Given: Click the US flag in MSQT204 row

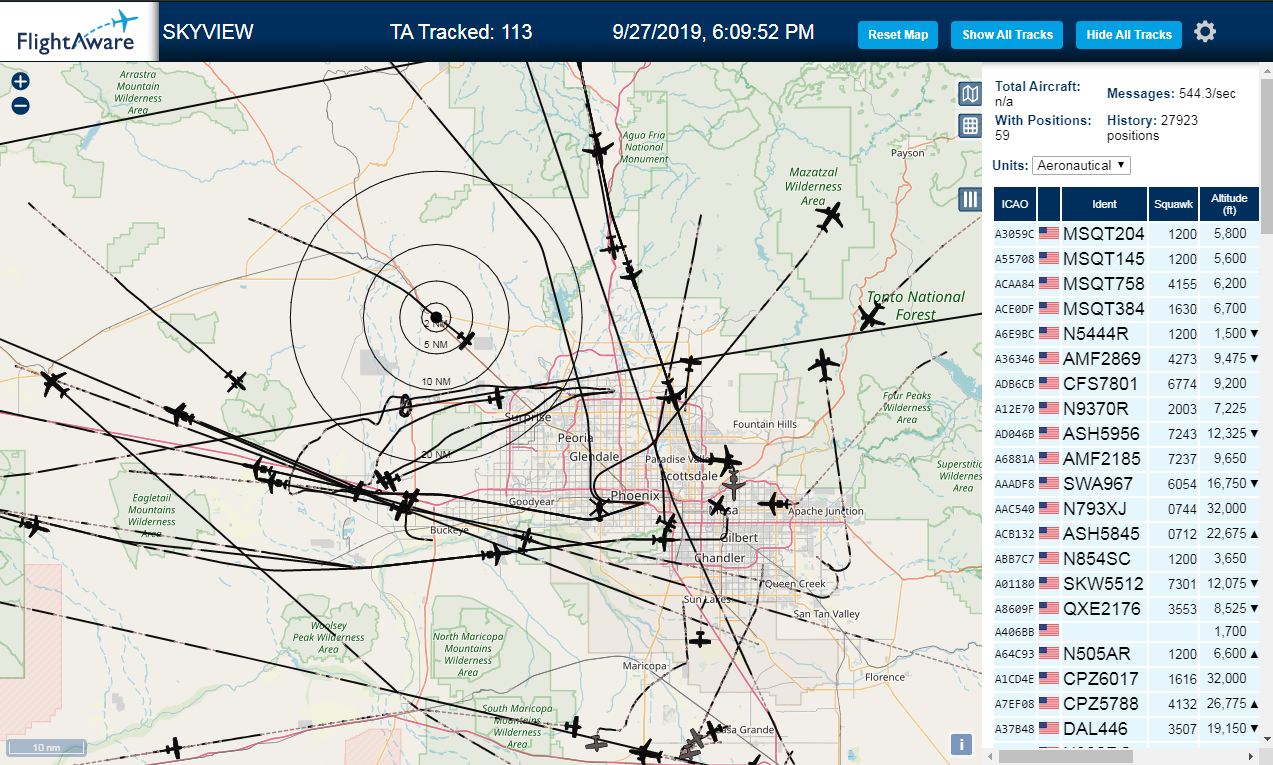Looking at the screenshot, I should click(x=1049, y=234).
